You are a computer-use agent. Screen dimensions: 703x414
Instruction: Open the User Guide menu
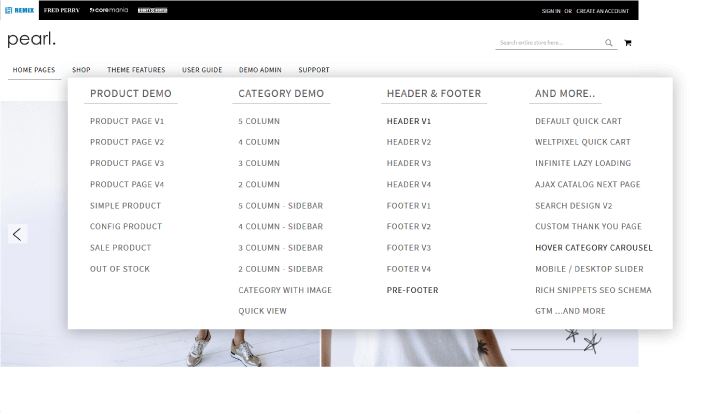(x=202, y=70)
